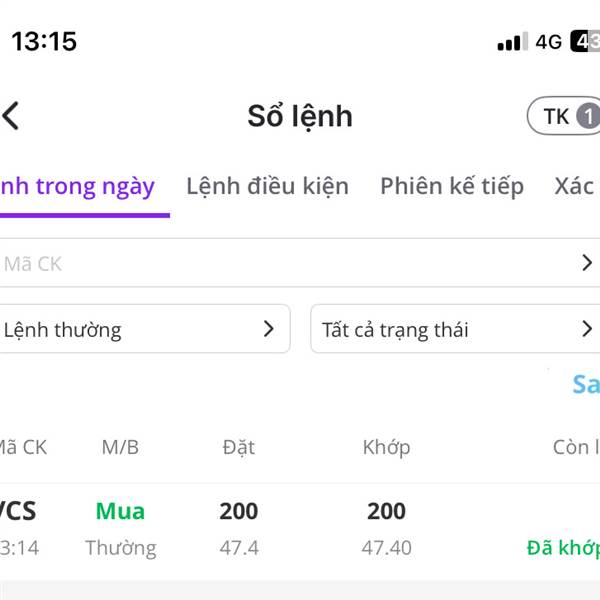Tap the chevron in Mã CK field

[x=587, y=263]
